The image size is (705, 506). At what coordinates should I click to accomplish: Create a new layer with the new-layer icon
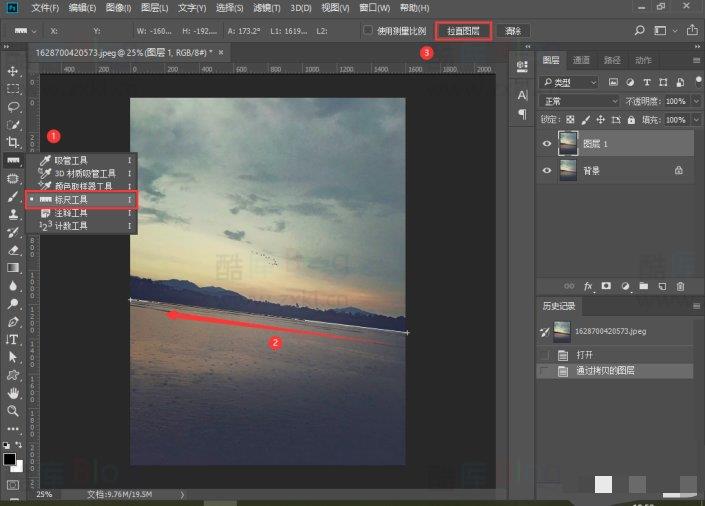662,286
